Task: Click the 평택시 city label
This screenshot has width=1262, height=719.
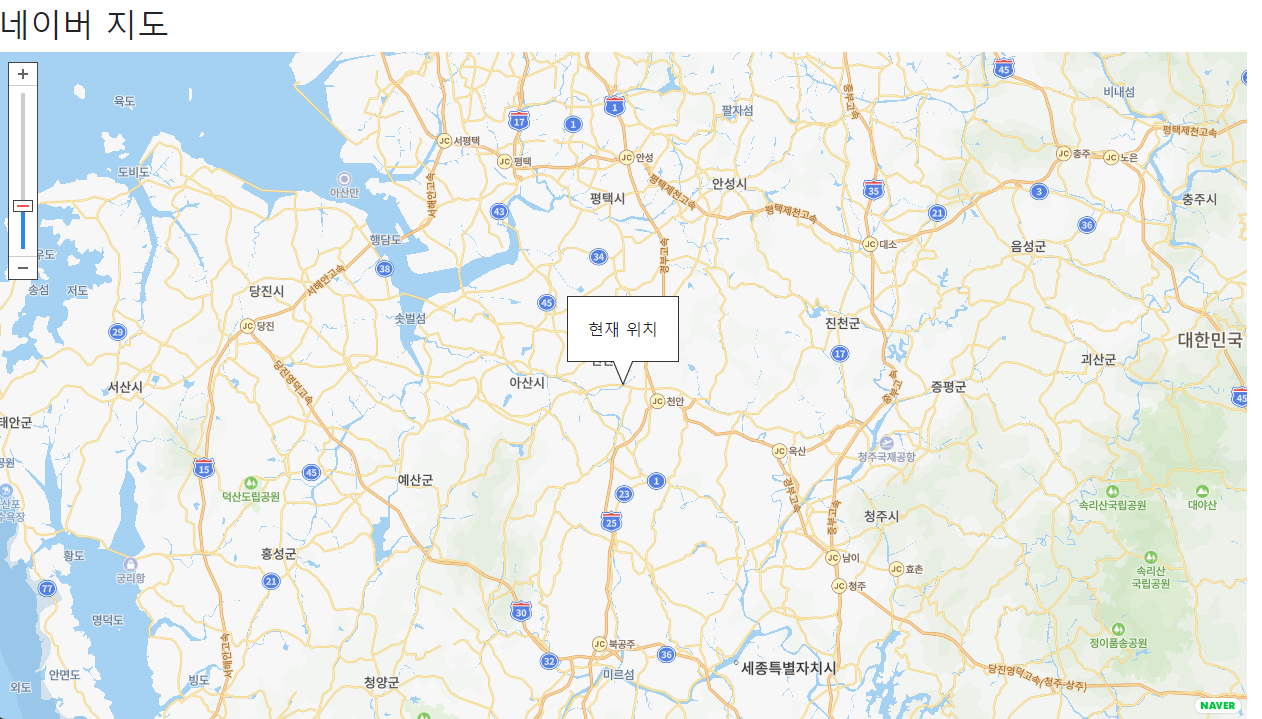Action: pos(607,199)
